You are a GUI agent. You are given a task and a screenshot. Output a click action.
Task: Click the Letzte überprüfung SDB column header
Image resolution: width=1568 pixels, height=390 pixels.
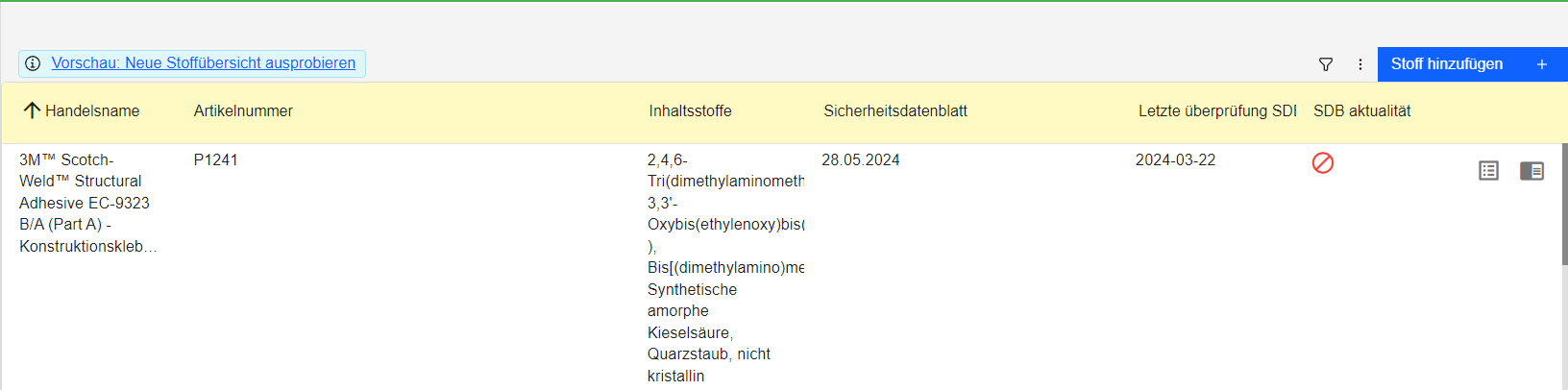click(x=1217, y=111)
